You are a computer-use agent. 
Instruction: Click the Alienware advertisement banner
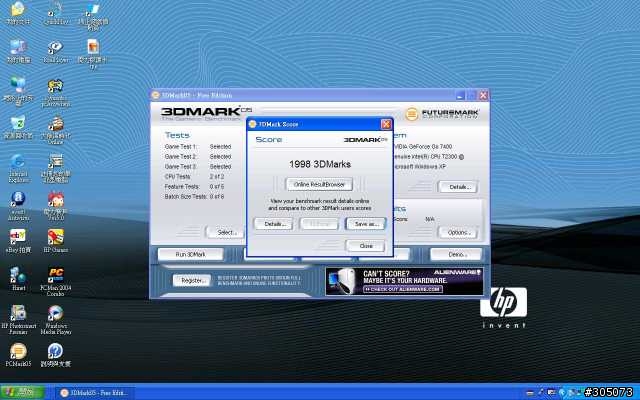click(404, 281)
